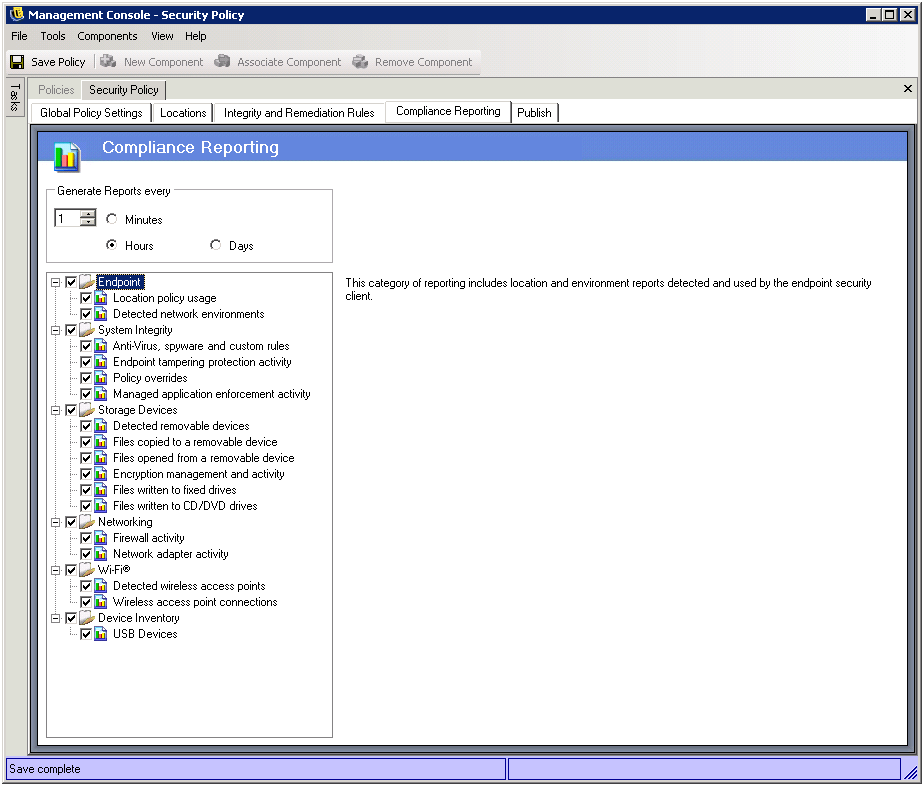Select the Days radio button
The height and width of the screenshot is (785, 923).
pos(215,245)
